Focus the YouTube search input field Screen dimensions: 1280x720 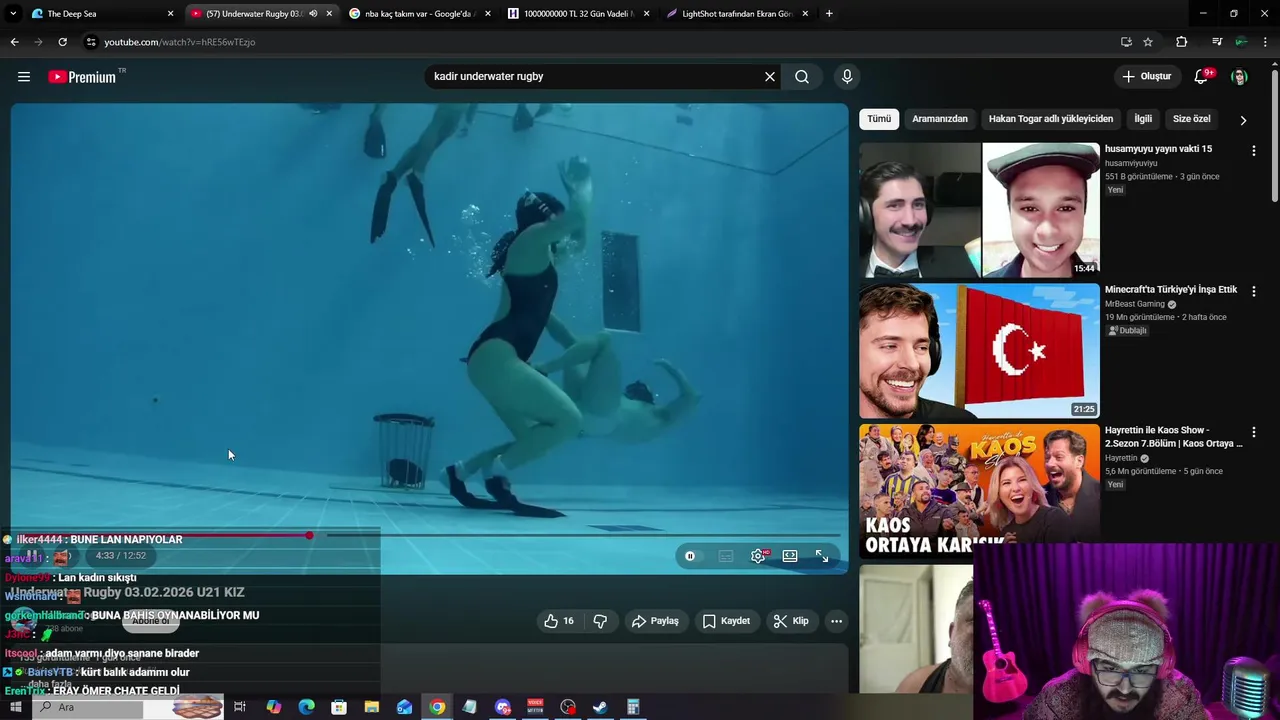595,77
